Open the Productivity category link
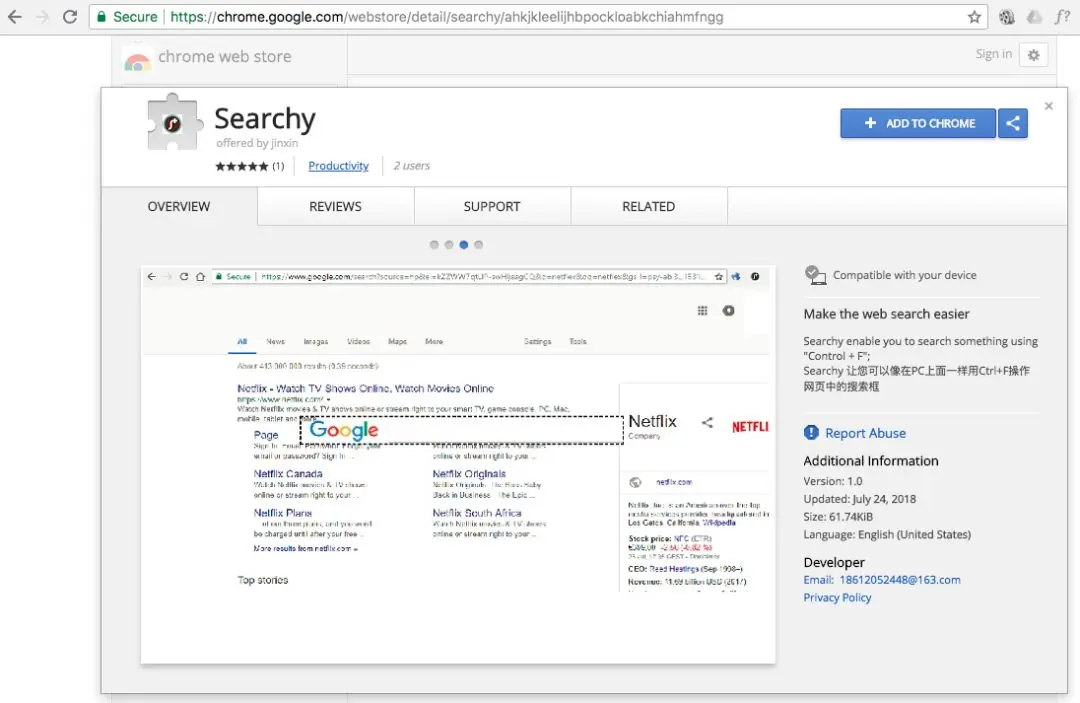The width and height of the screenshot is (1080, 703). 338,166
